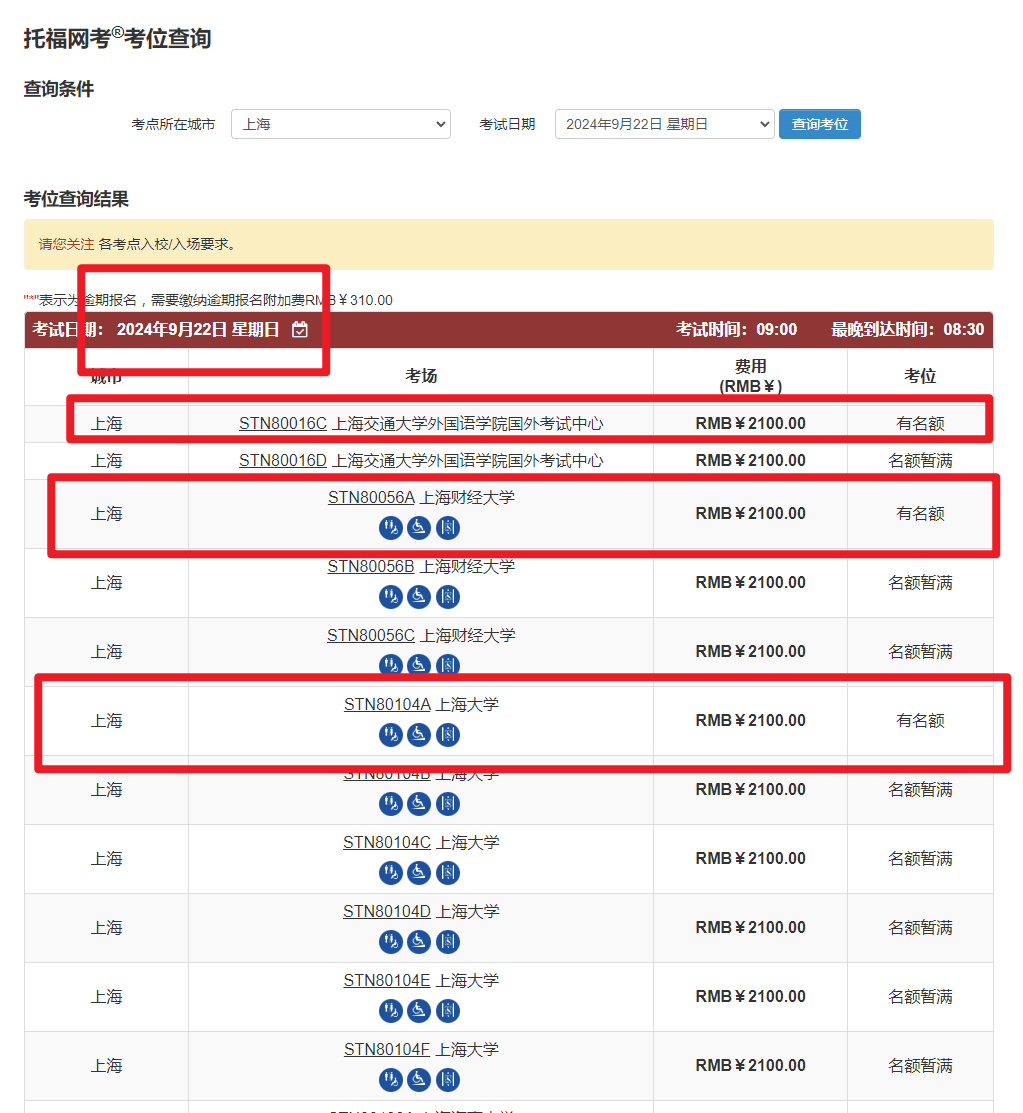Click elevator icon under STN80056A
This screenshot has width=1023, height=1113.
448,527
